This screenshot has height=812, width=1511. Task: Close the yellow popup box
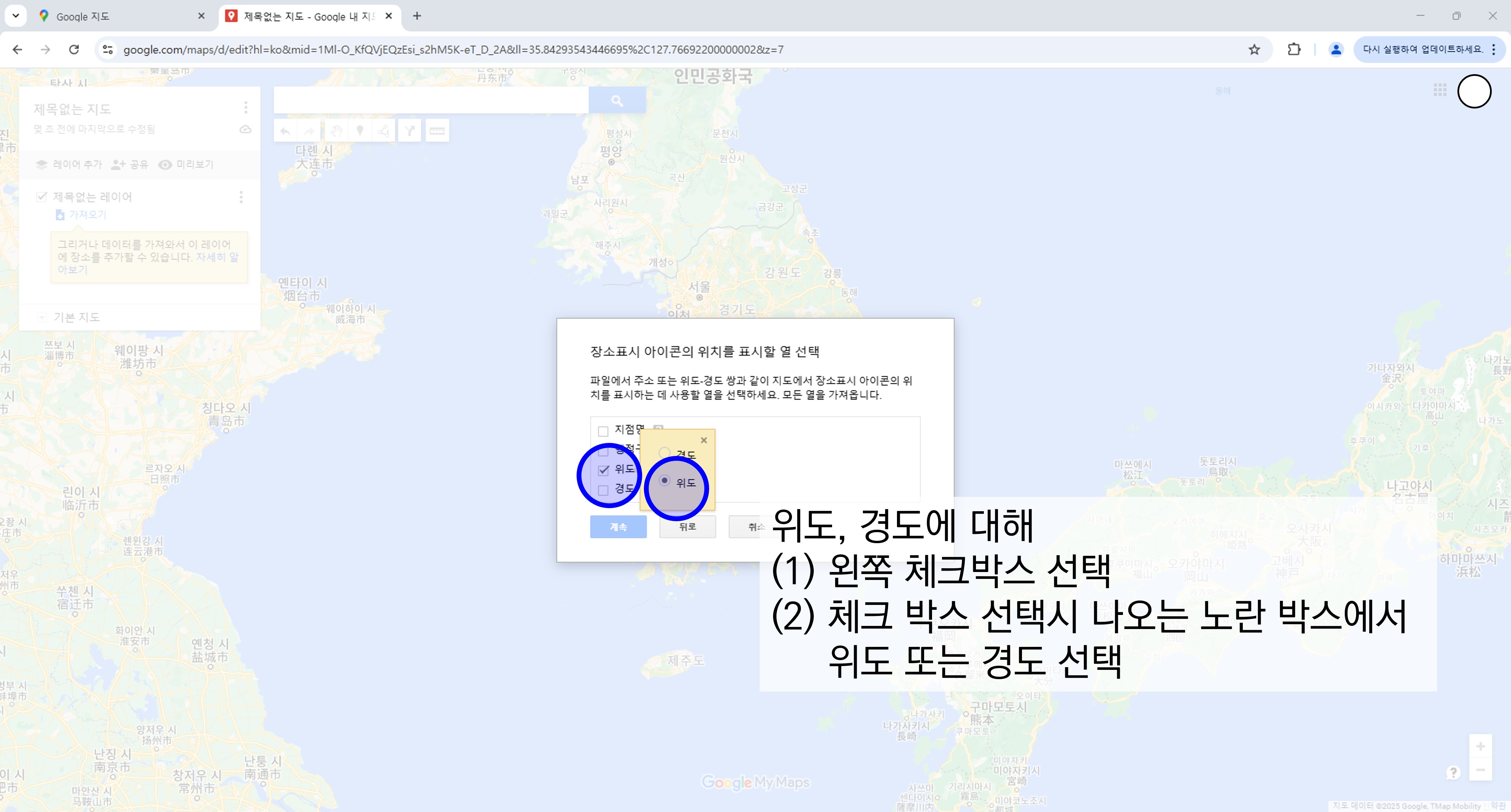pos(704,440)
